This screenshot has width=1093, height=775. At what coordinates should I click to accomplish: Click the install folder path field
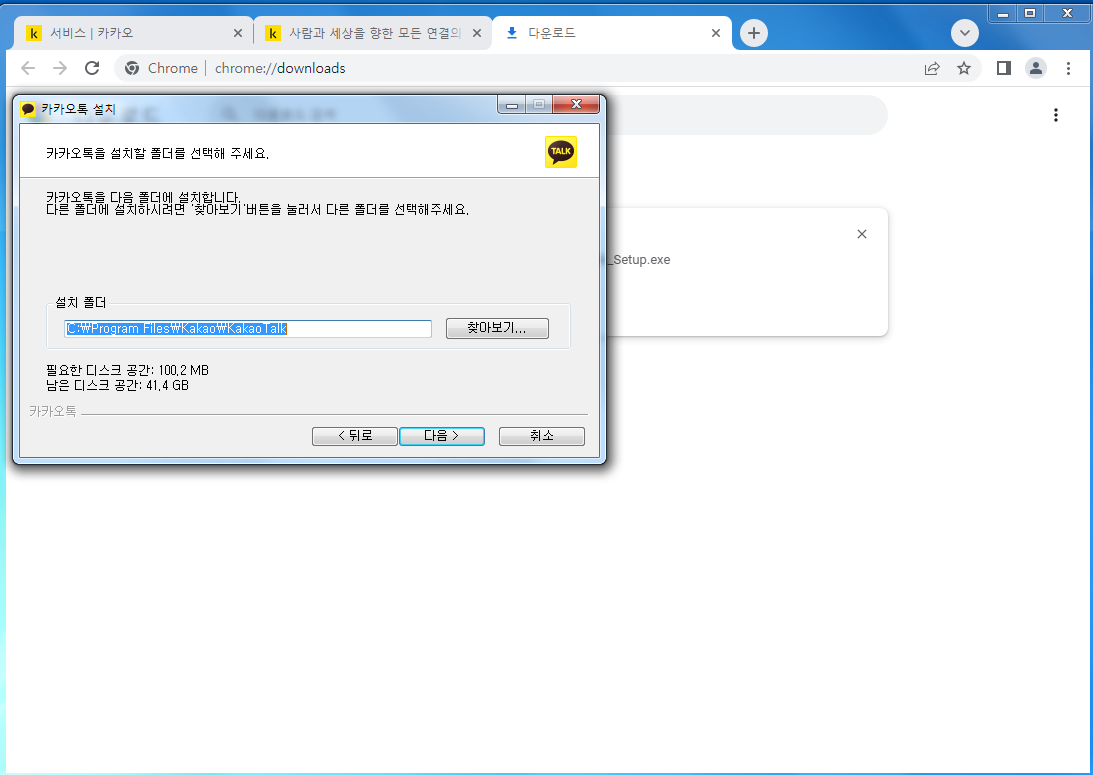pos(248,328)
